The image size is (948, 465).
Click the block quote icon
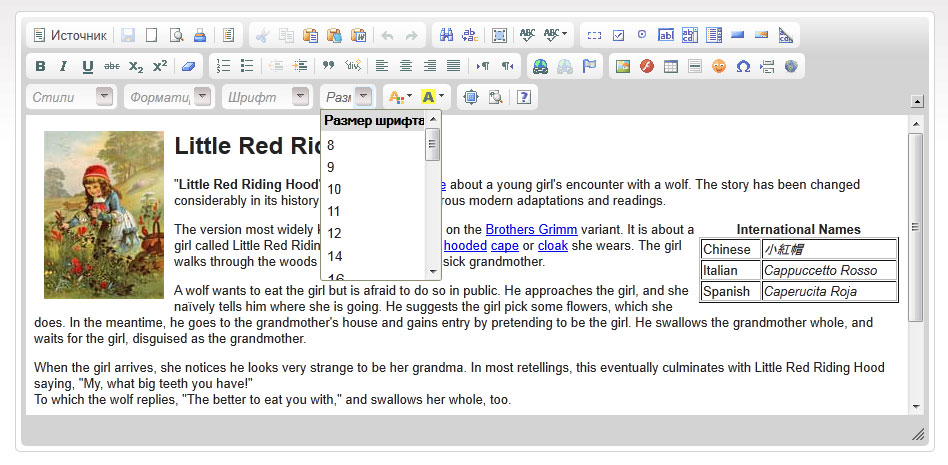click(328, 67)
